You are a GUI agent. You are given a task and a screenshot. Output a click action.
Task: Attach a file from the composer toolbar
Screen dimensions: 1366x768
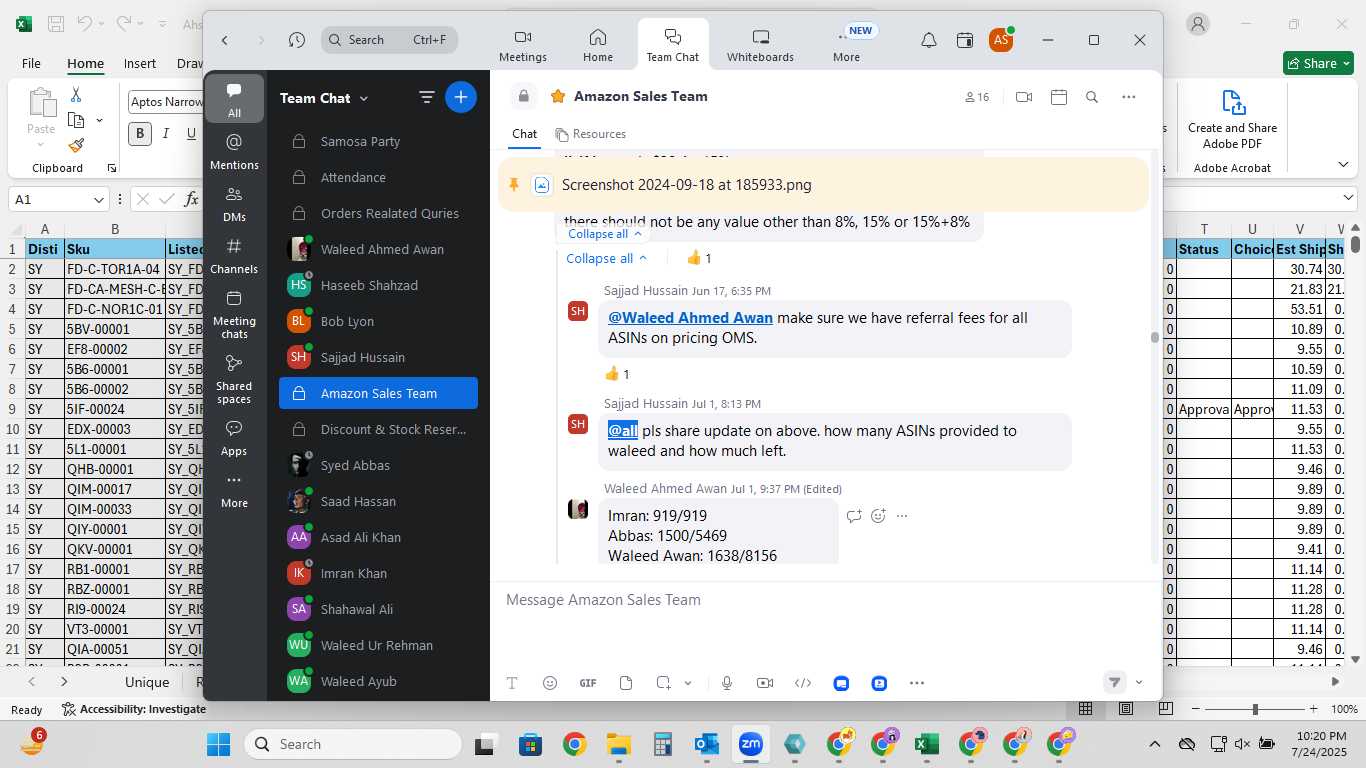(626, 683)
